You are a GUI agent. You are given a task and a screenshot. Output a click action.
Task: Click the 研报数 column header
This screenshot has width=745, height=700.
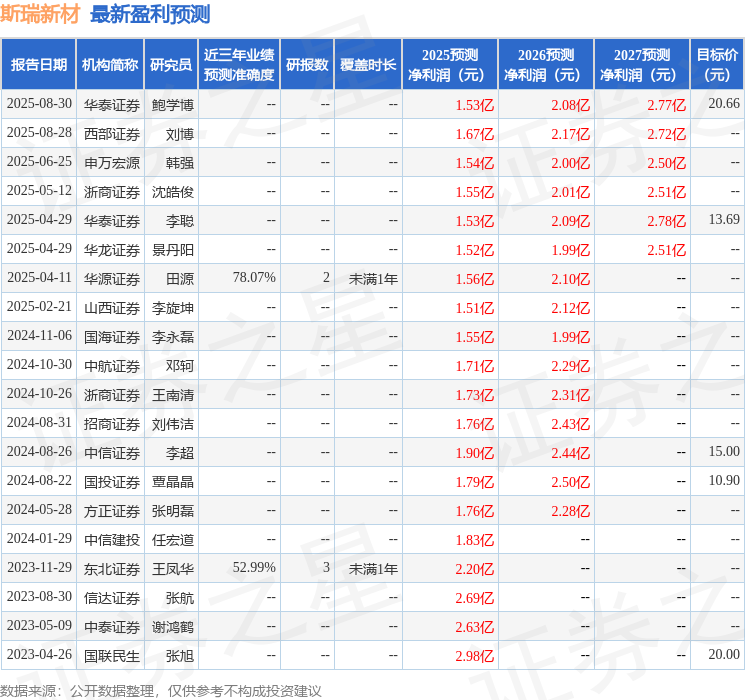pos(307,65)
